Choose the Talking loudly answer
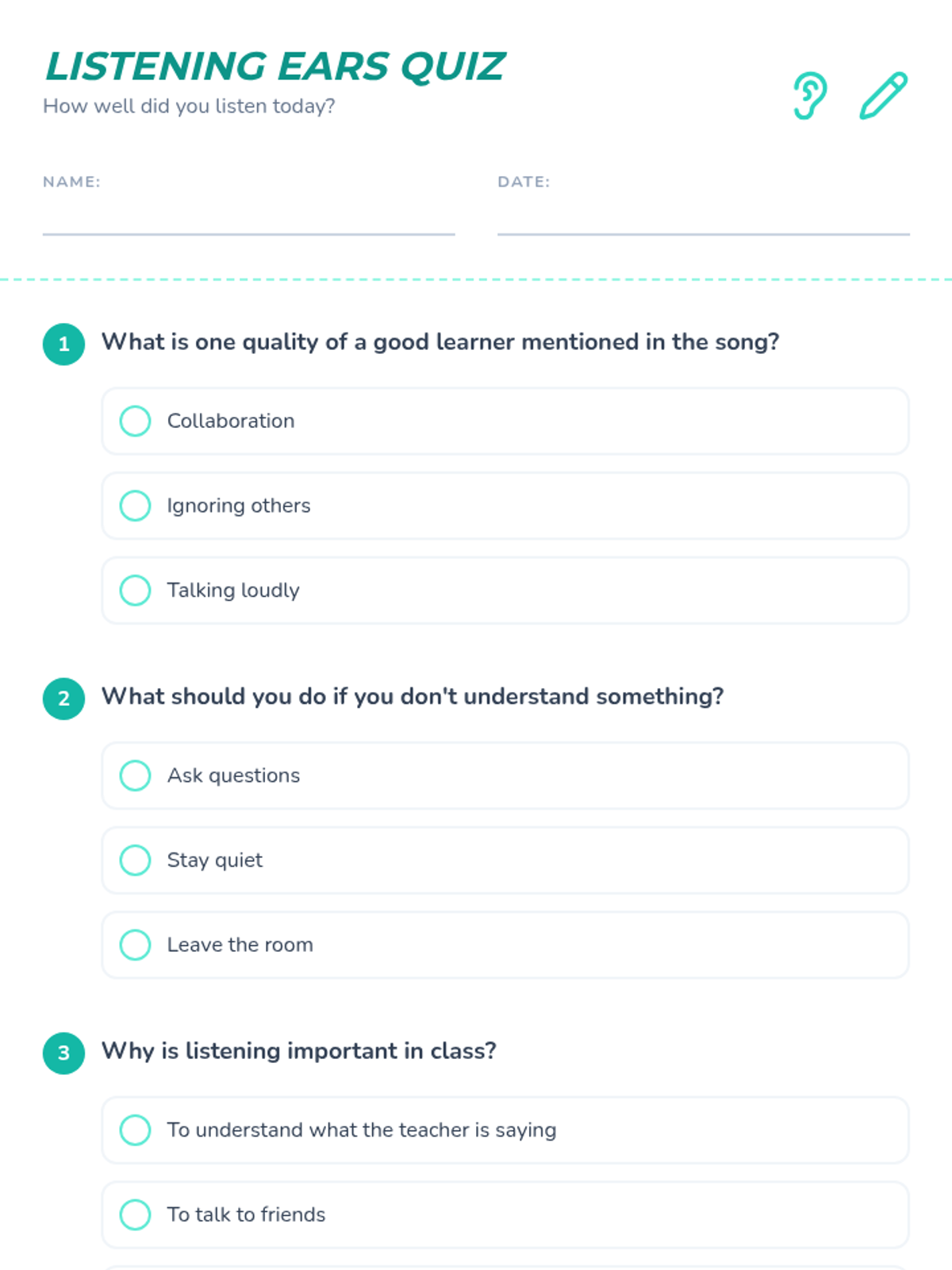 pyautogui.click(x=505, y=591)
